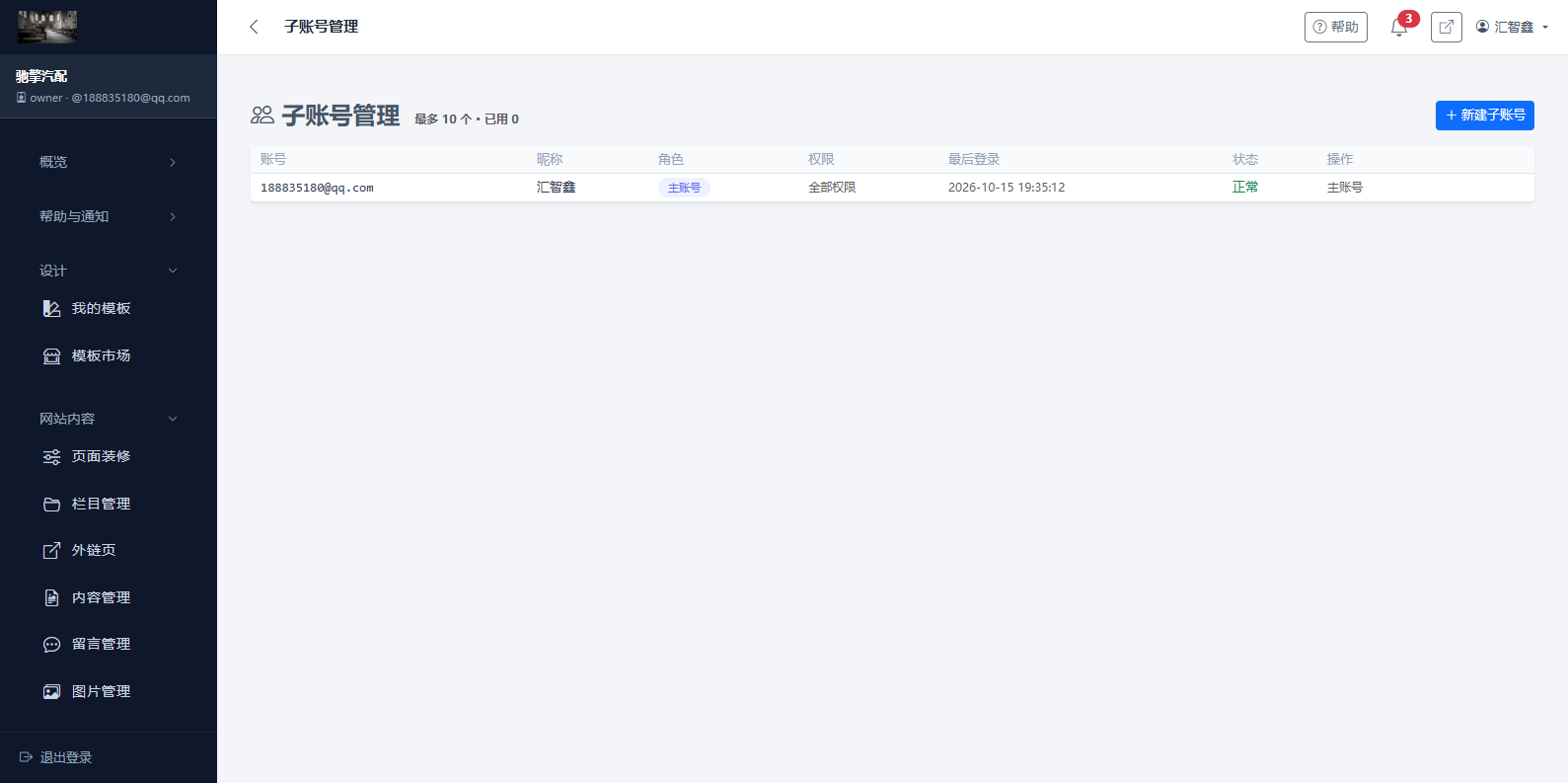This screenshot has width=1568, height=783.
Task: Click the site logo thumbnail
Action: 47,27
